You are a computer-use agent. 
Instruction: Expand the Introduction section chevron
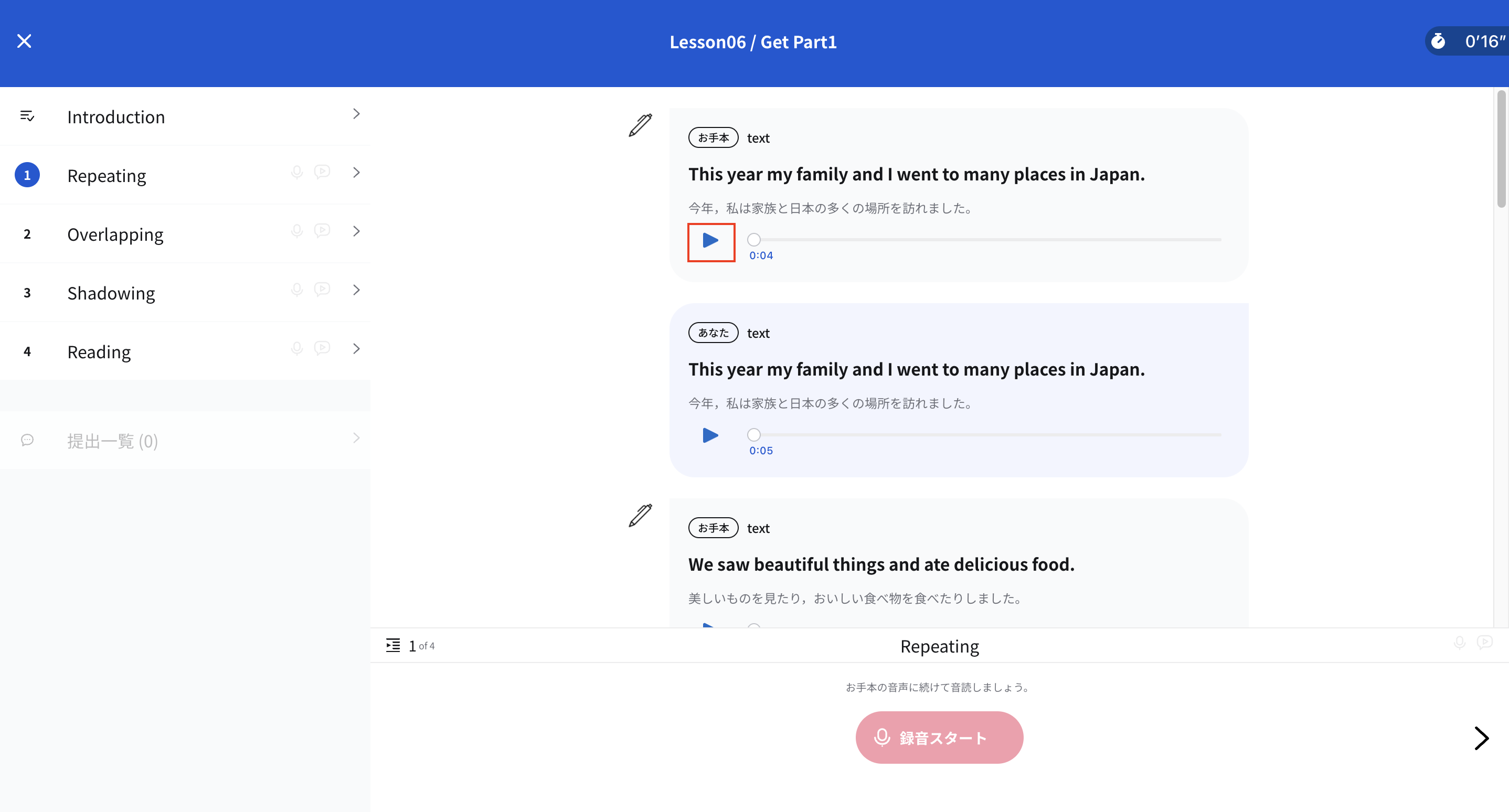(356, 114)
